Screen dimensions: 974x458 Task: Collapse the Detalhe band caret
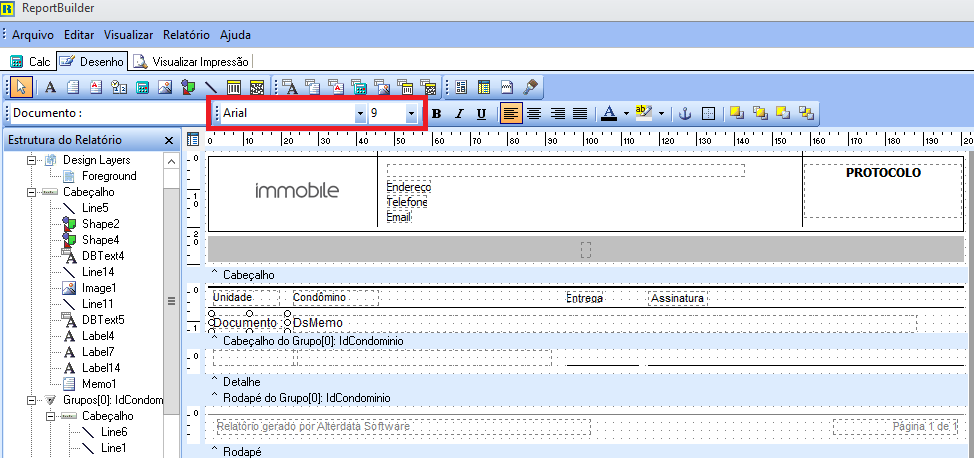[215, 381]
